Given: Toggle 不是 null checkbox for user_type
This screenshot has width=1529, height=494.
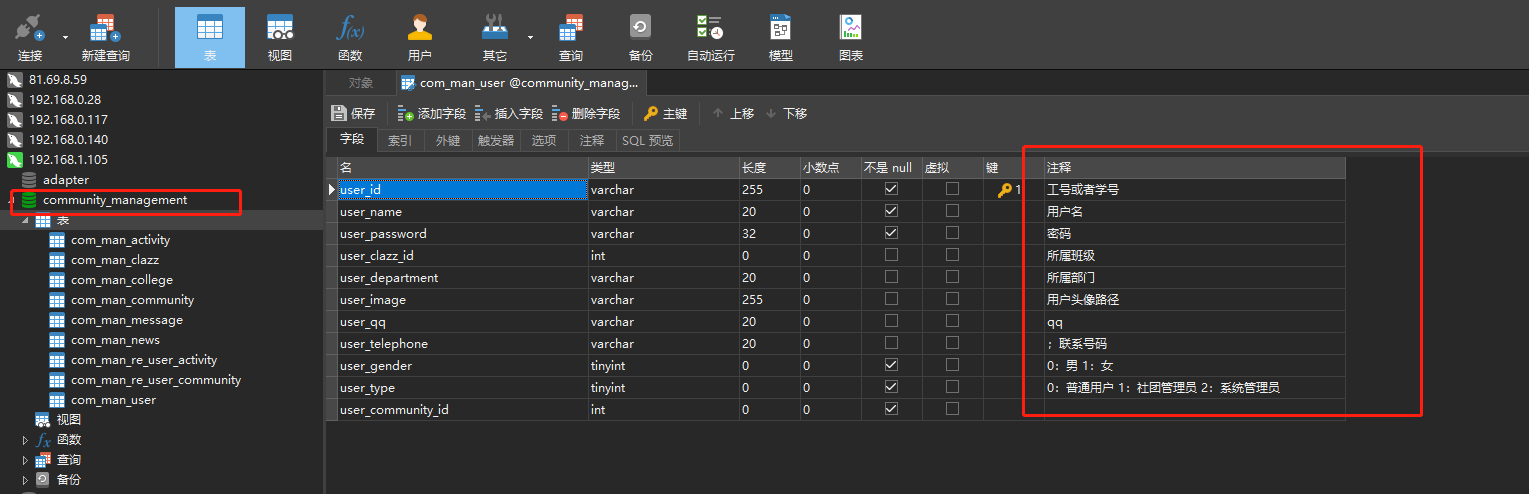Looking at the screenshot, I should (891, 387).
